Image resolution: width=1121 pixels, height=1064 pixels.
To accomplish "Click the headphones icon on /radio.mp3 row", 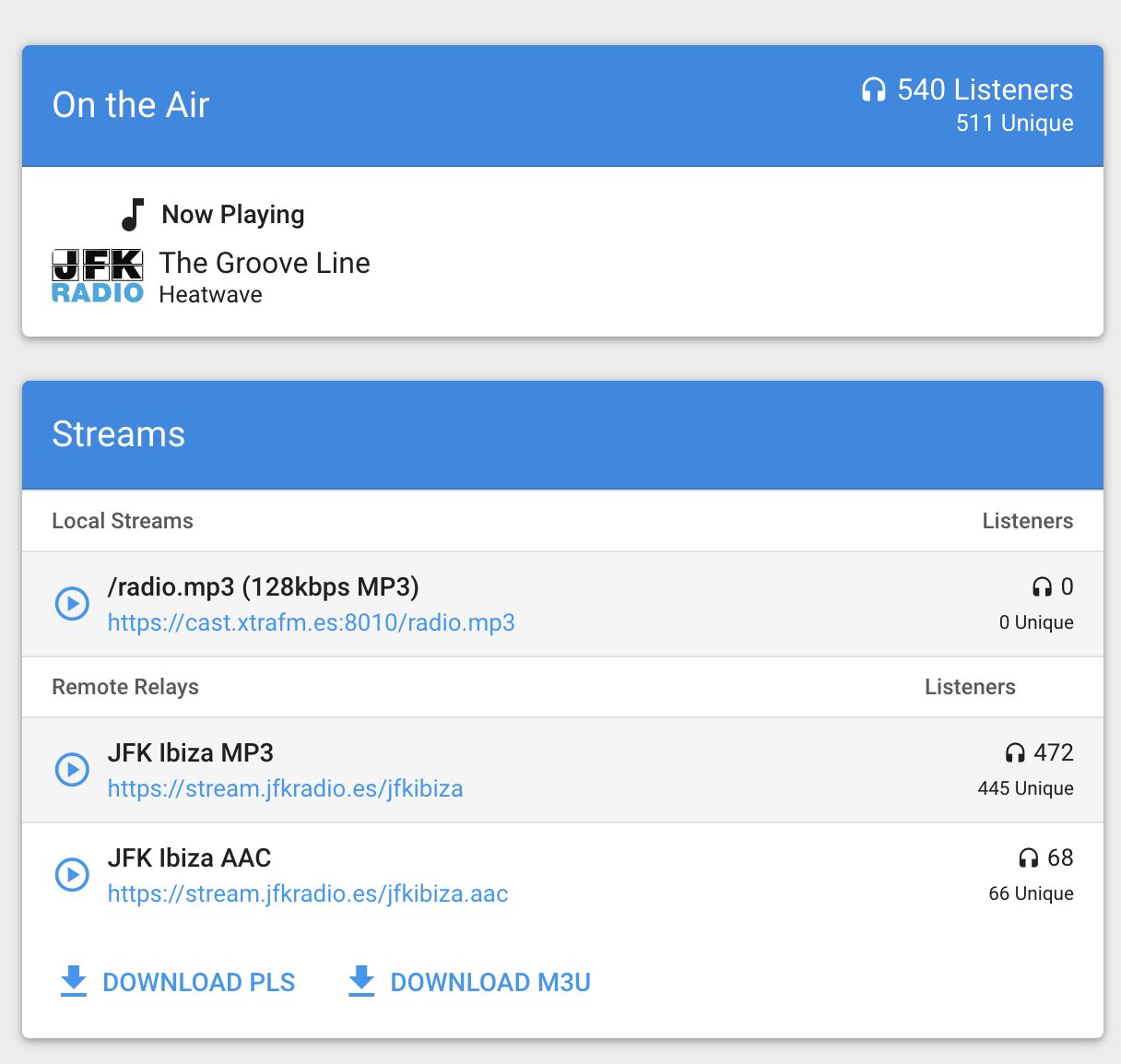I will 1042,586.
